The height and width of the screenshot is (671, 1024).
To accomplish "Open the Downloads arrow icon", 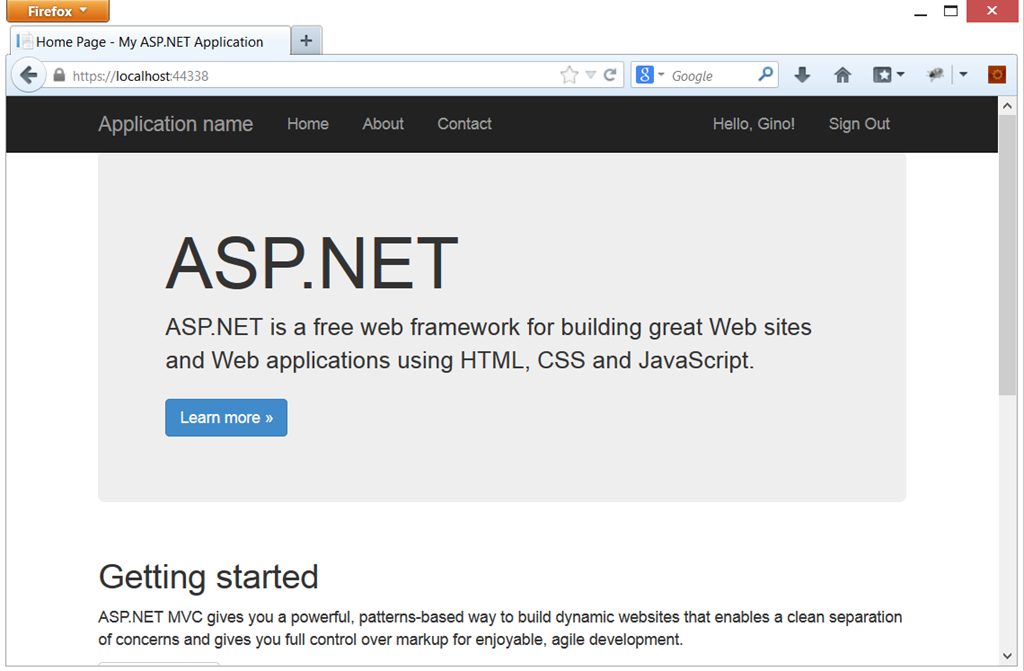I will click(802, 75).
